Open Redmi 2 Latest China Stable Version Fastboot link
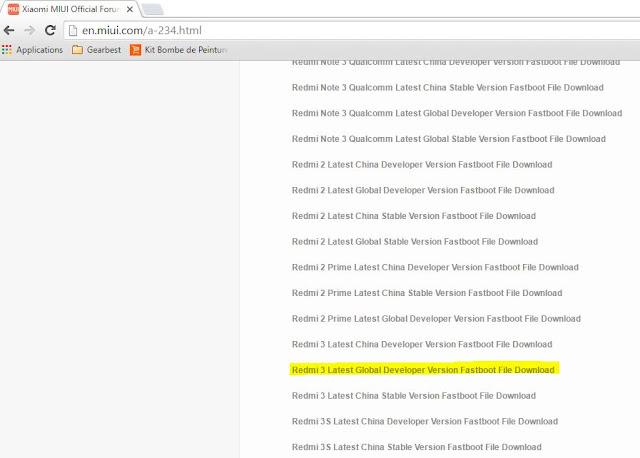This screenshot has width=640, height=458. (x=414, y=216)
